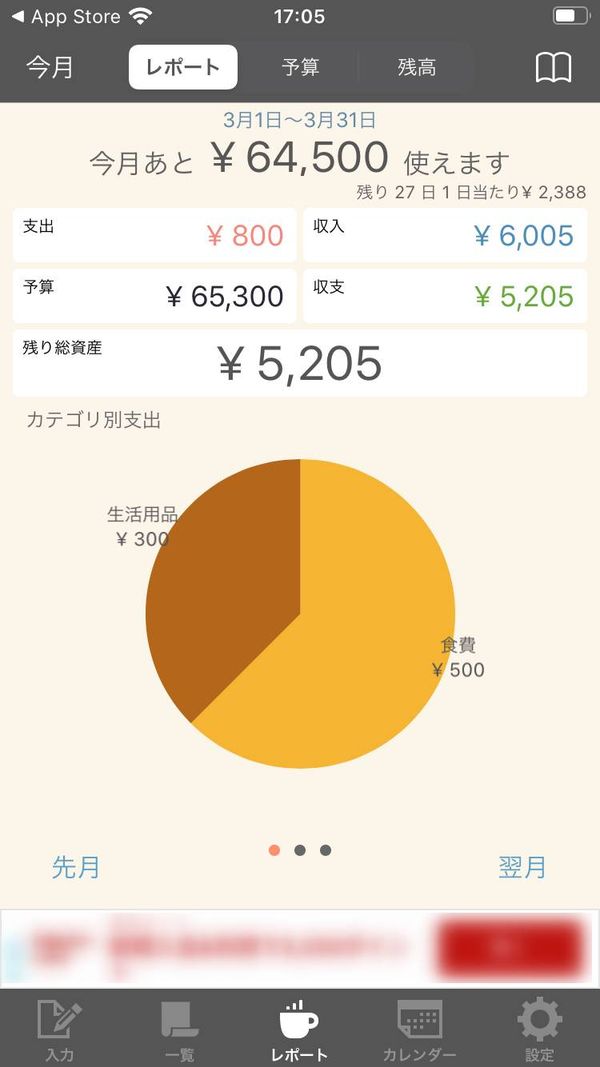Viewport: 600px width, 1067px height.
Task: Tap 今月 in the header
Action: pyautogui.click(x=50, y=67)
